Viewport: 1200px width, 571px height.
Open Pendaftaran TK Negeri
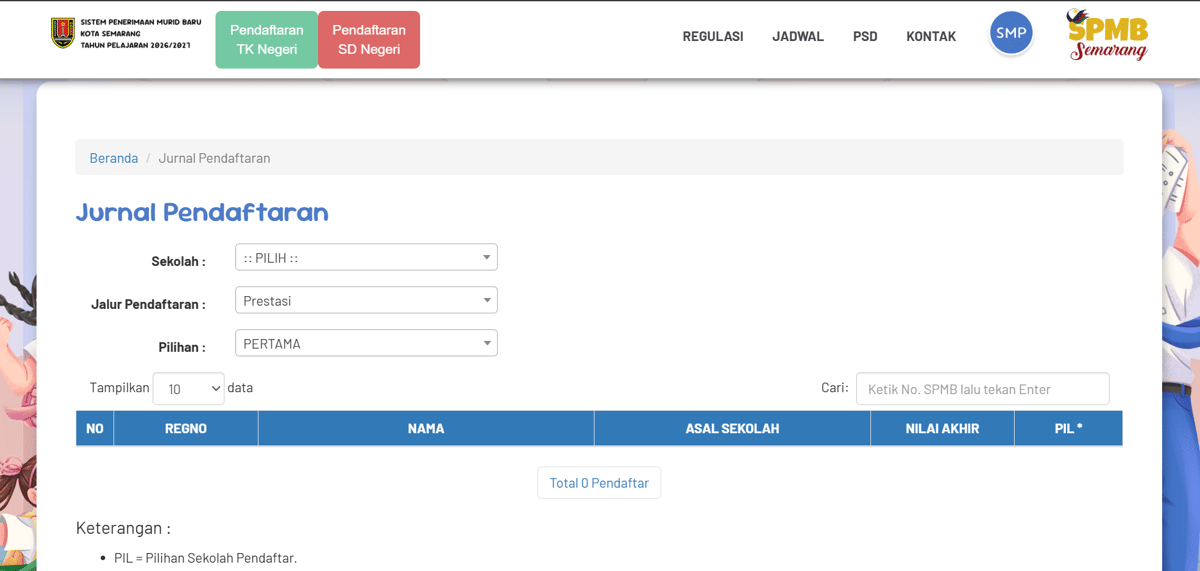(266, 40)
